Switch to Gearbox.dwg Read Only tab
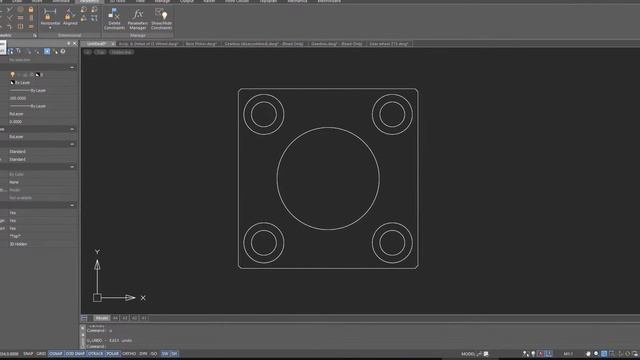The image size is (640, 360). pos(337,44)
